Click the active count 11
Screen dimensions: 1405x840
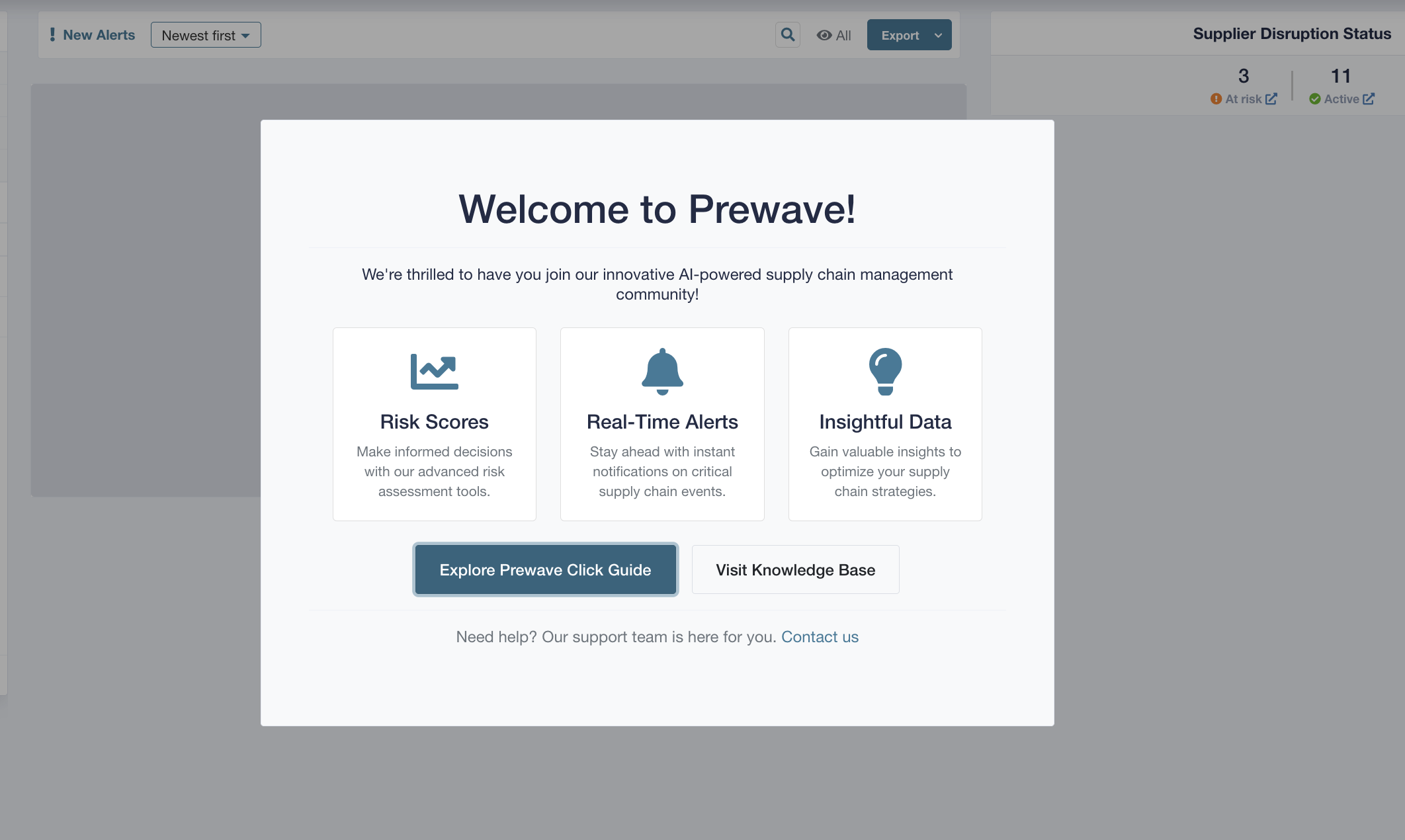1341,76
